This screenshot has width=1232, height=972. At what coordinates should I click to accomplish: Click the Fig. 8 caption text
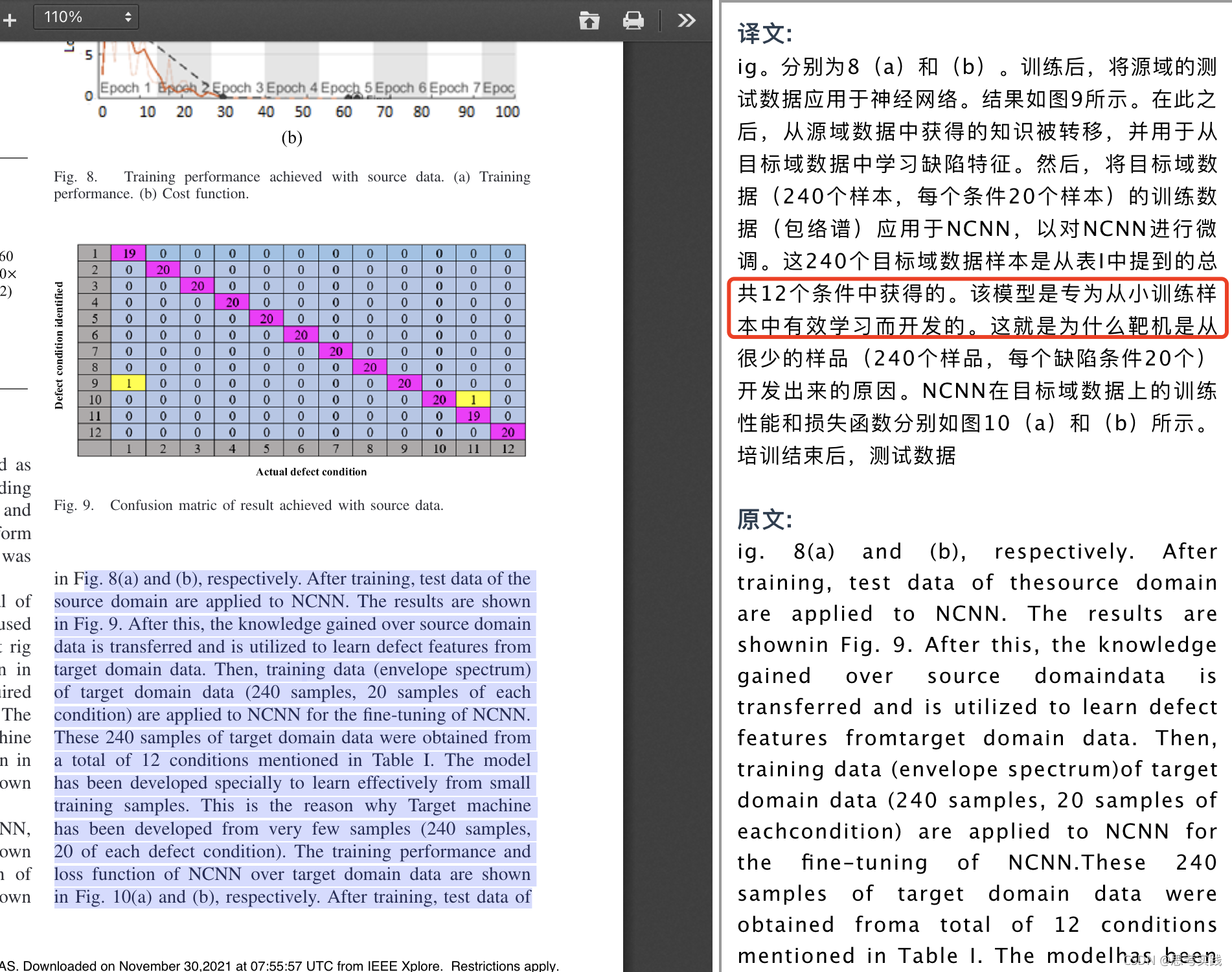292,185
